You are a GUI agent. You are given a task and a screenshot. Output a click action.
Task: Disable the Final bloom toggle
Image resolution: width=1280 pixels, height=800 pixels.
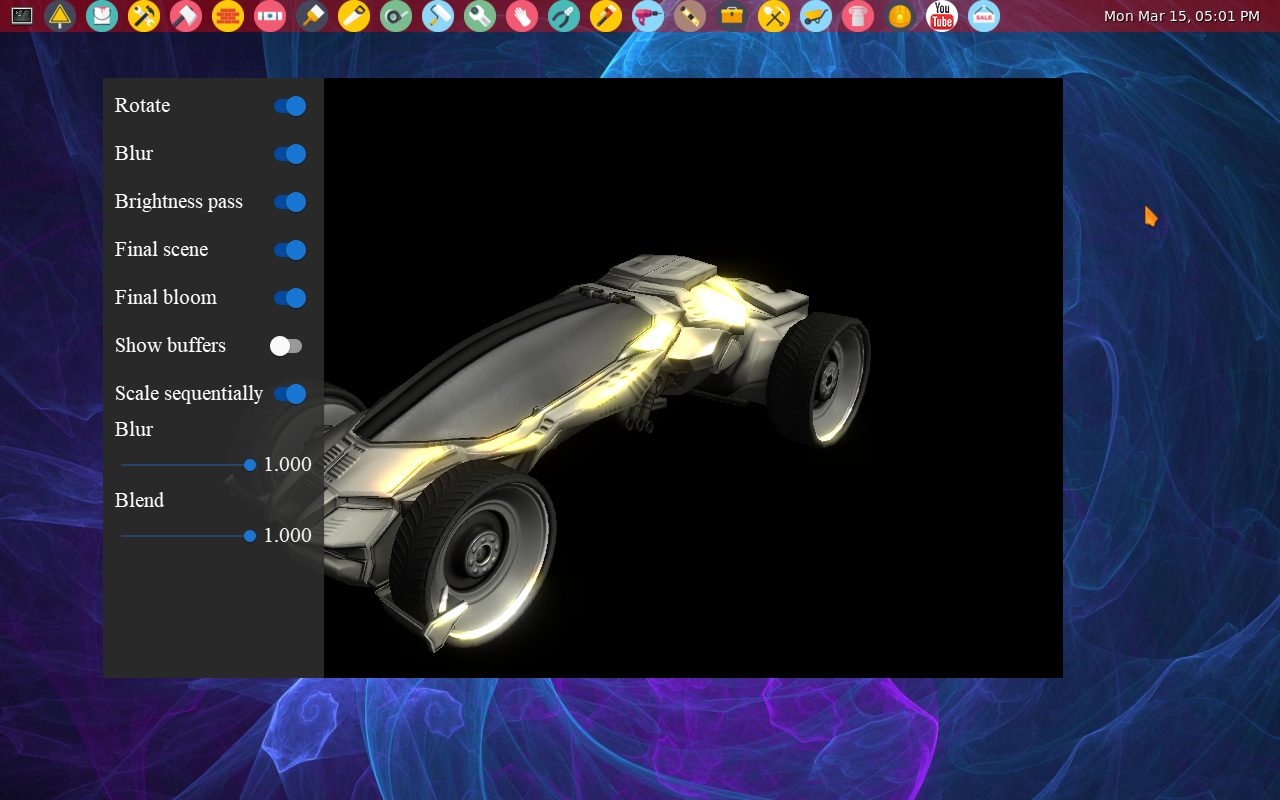point(290,298)
